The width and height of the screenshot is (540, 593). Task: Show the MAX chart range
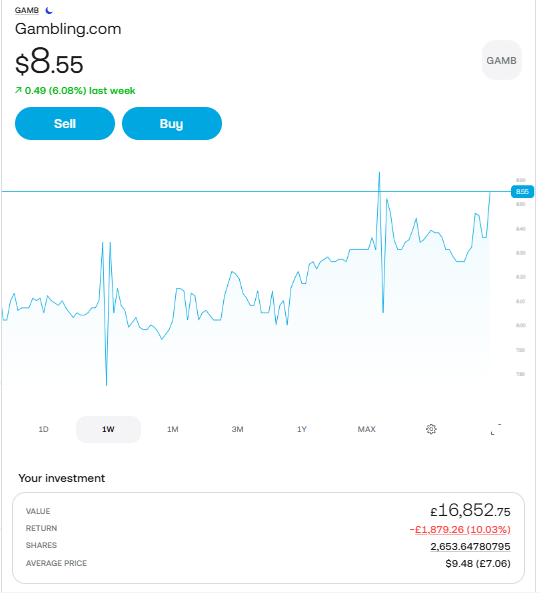click(366, 429)
